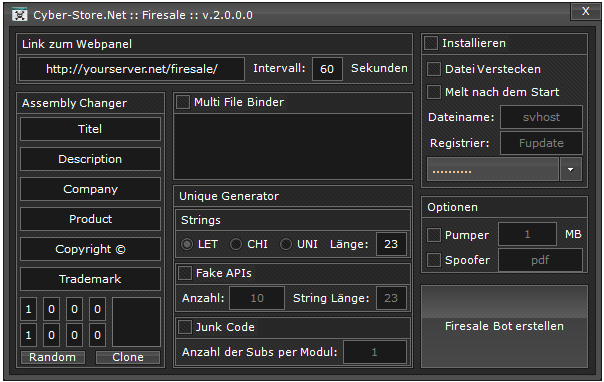Toggle Melt nach dem Start option
This screenshot has width=604, height=382.
click(434, 92)
